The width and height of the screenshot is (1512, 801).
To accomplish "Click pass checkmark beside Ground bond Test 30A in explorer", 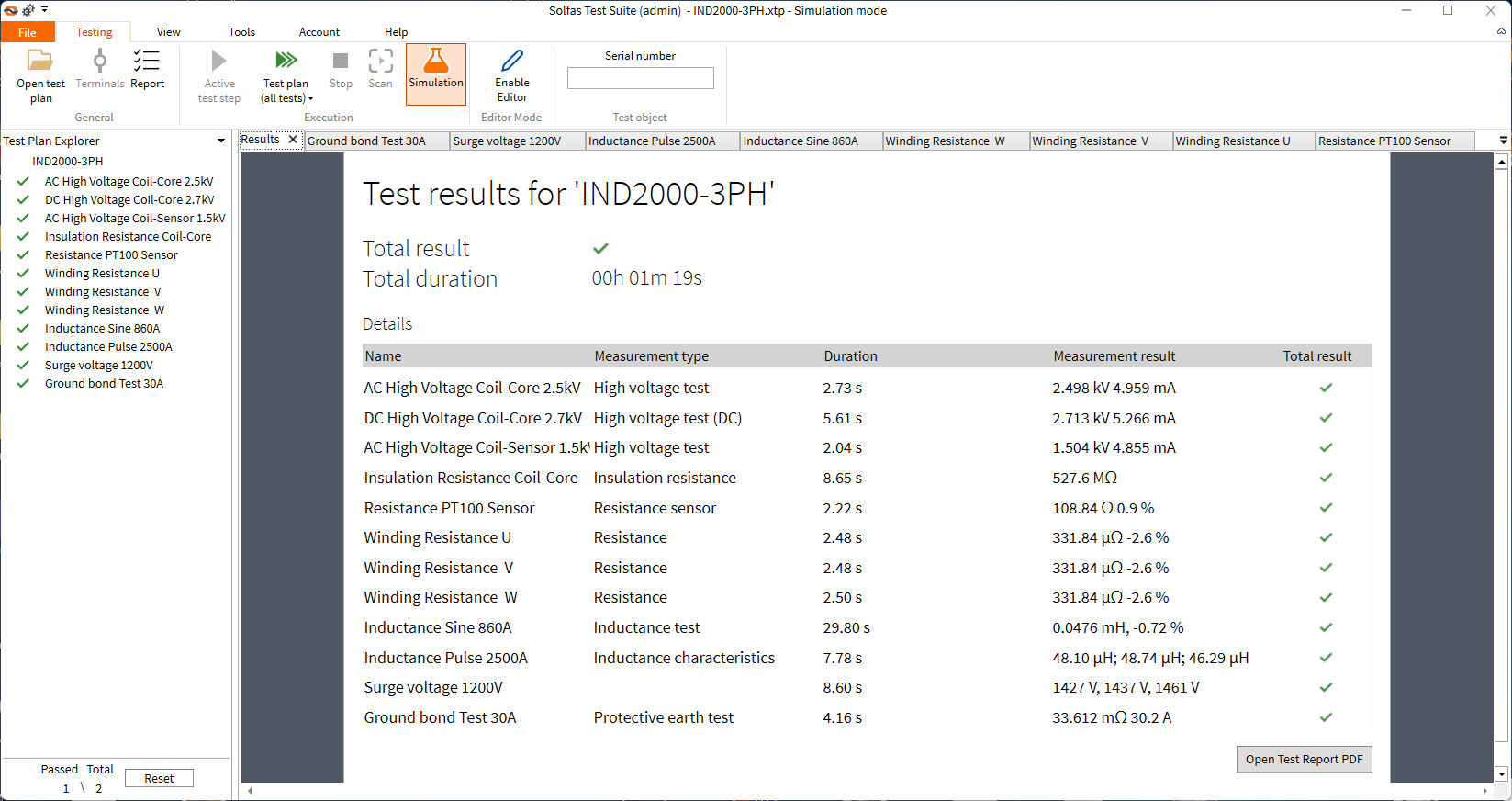I will coord(23,383).
